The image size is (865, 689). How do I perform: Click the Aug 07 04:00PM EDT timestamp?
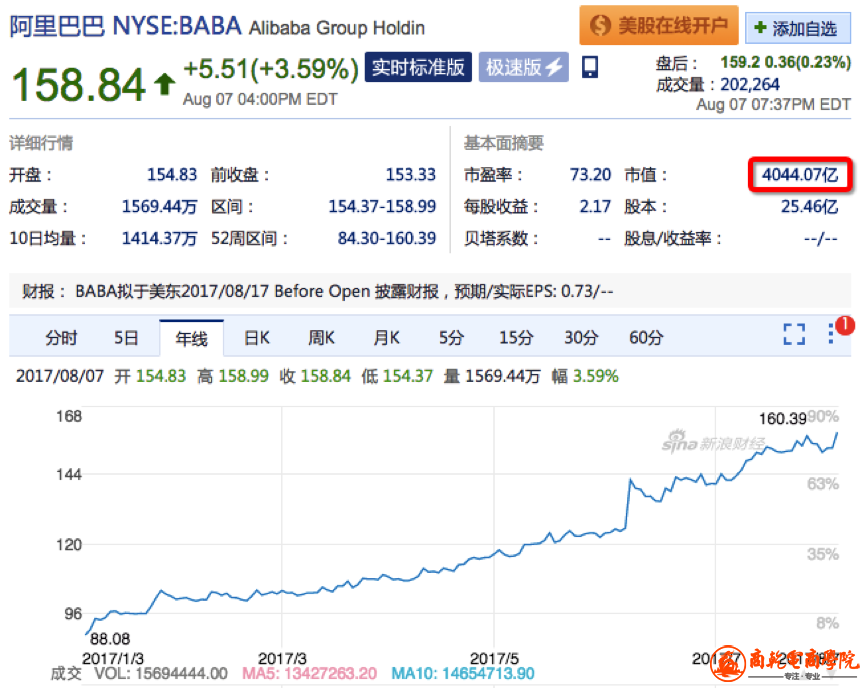[260, 99]
